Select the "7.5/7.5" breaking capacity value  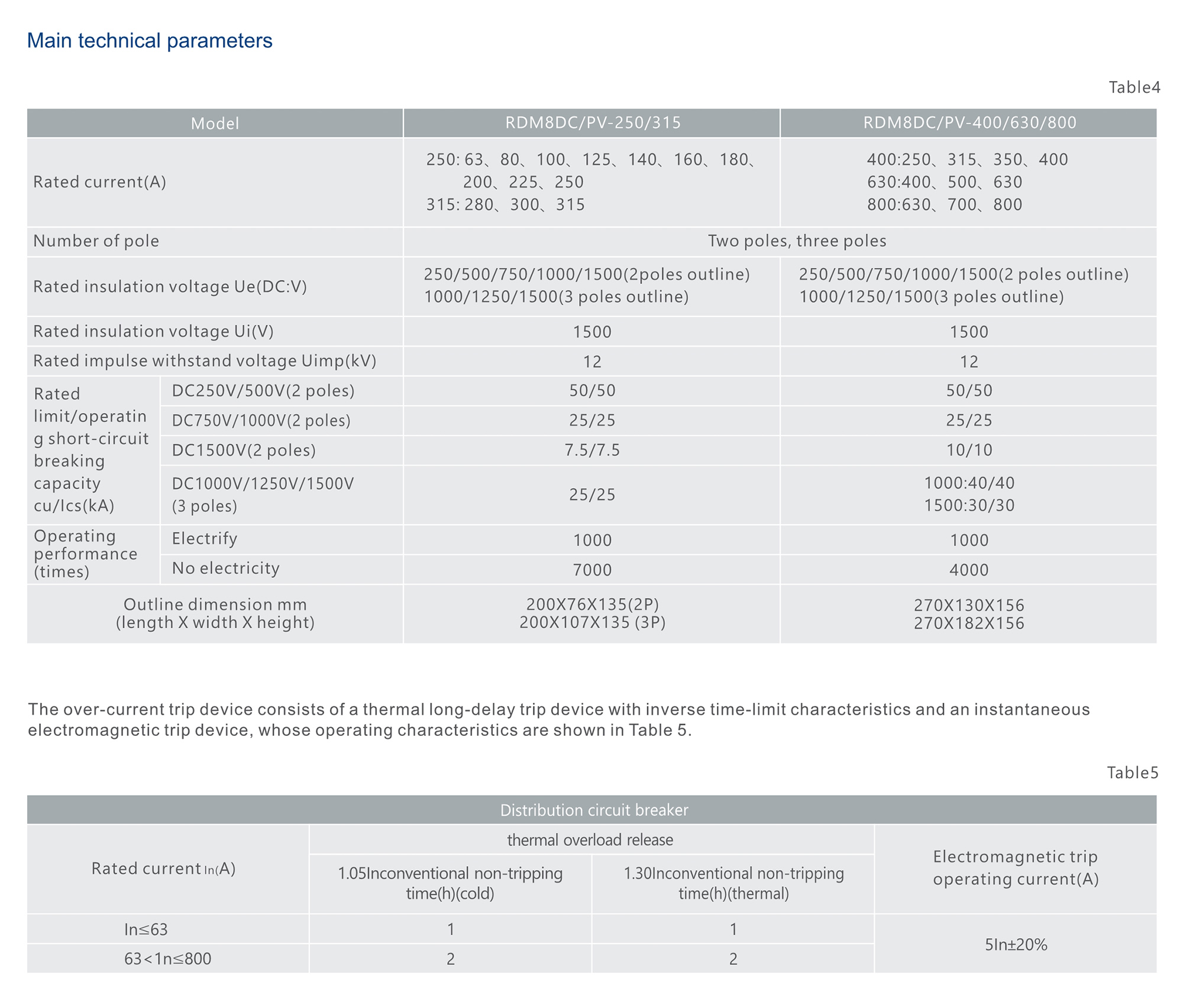click(592, 450)
